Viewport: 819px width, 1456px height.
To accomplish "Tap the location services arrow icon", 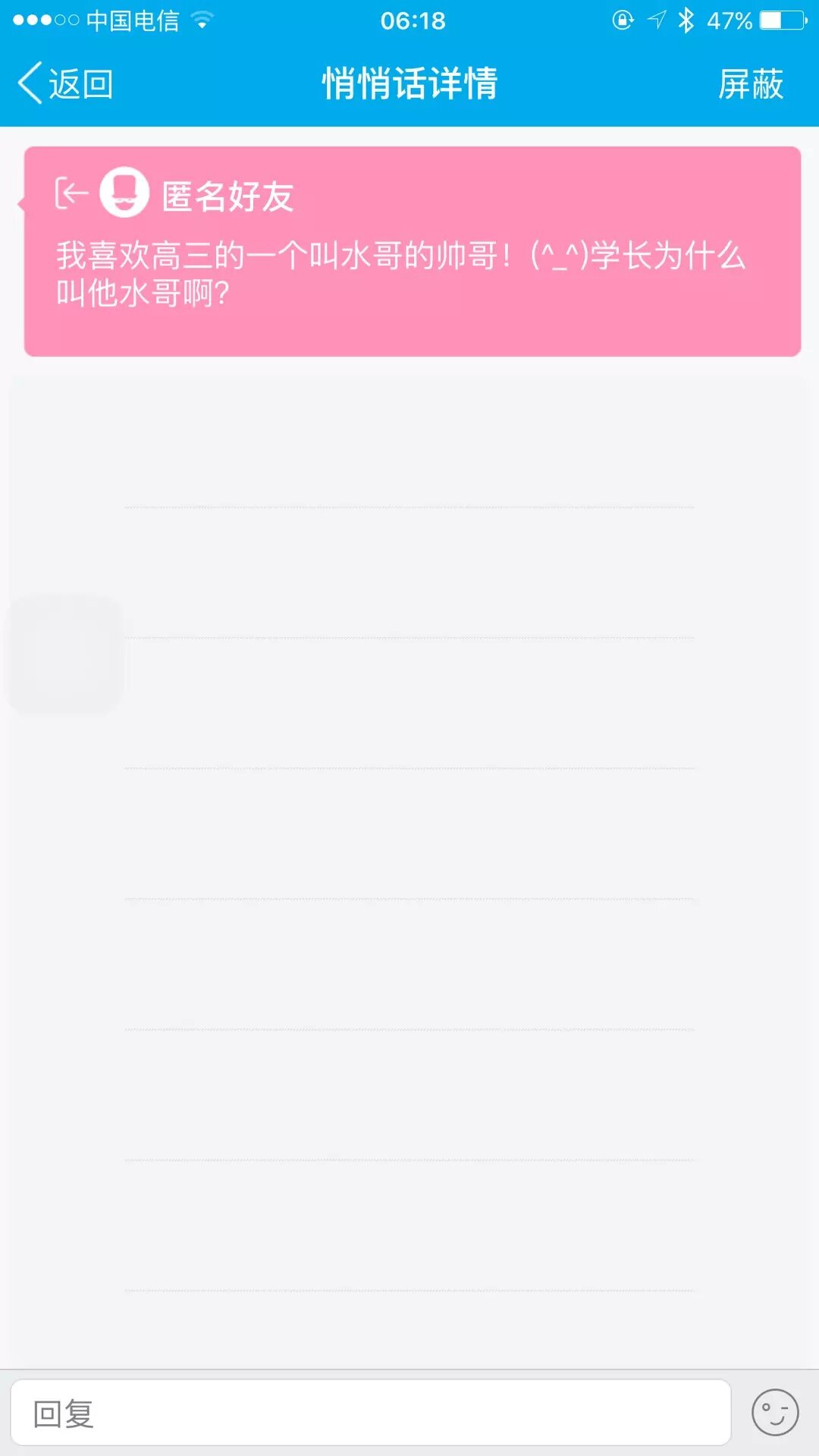I will 657,20.
